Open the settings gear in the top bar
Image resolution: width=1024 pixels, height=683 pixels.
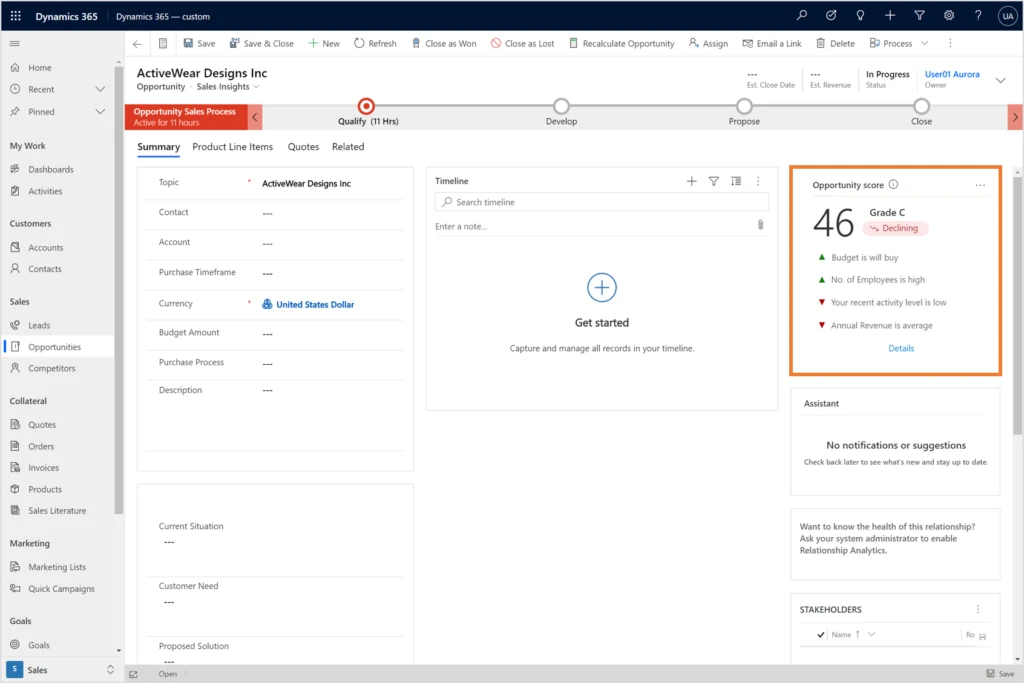pos(948,16)
